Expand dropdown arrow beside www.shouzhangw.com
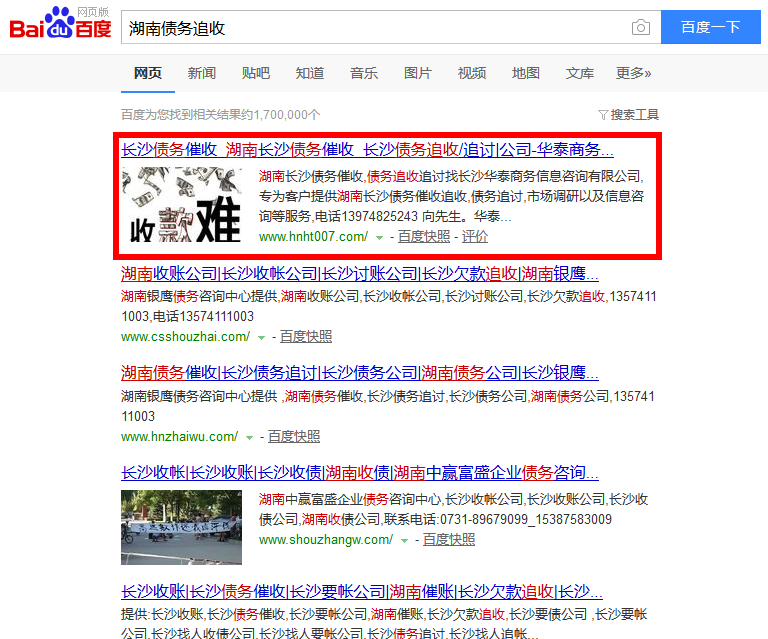The height and width of the screenshot is (639, 768). point(405,541)
